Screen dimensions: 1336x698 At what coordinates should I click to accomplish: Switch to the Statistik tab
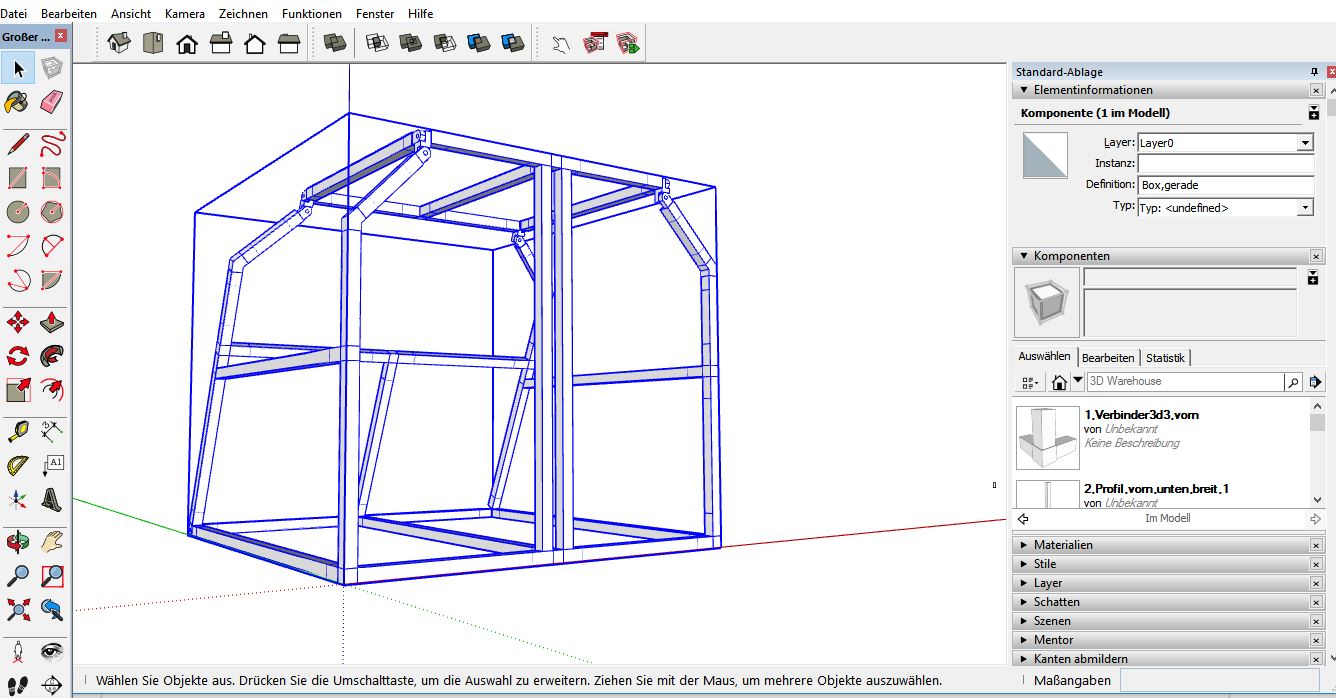1165,358
